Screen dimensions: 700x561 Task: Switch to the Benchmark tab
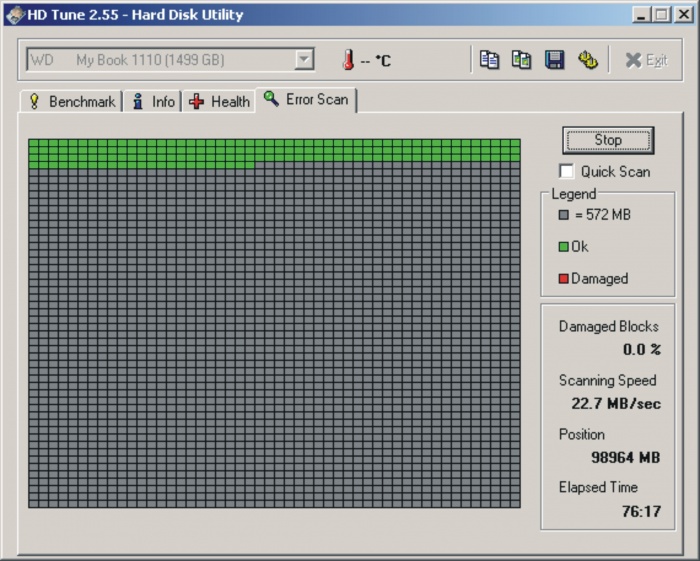coord(71,102)
